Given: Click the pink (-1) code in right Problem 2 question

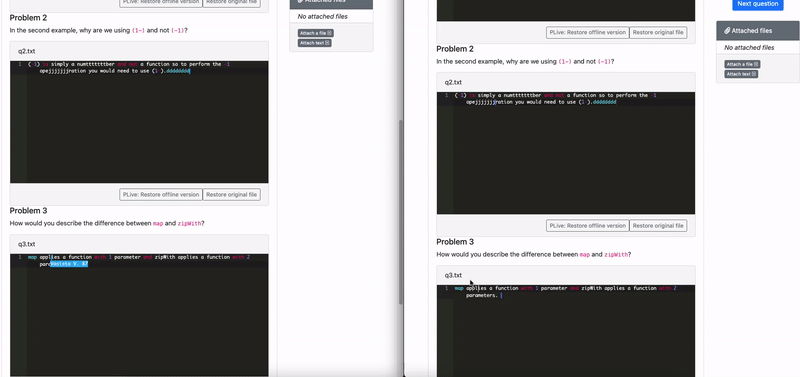Looking at the screenshot, I should click(x=603, y=62).
